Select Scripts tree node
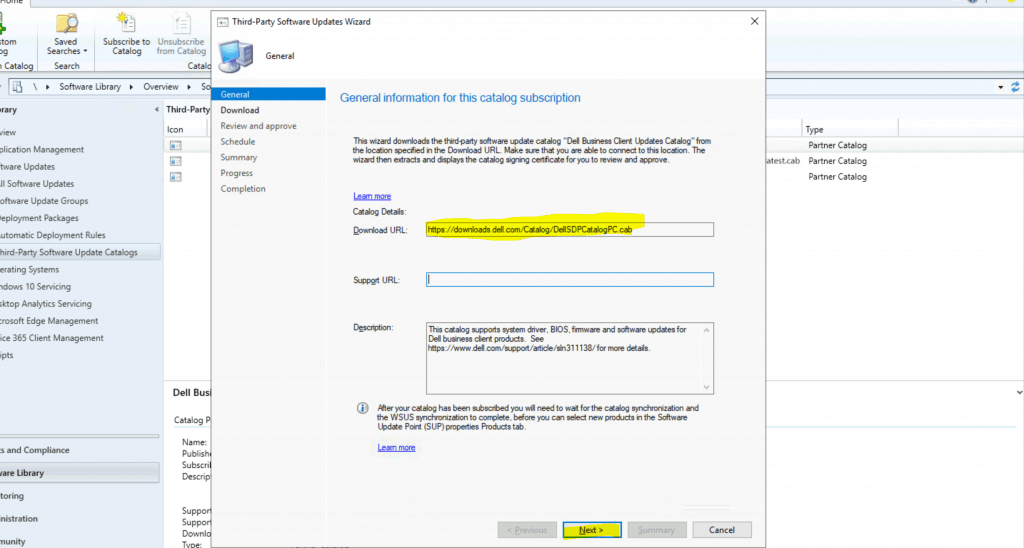1024x548 pixels. point(7,355)
